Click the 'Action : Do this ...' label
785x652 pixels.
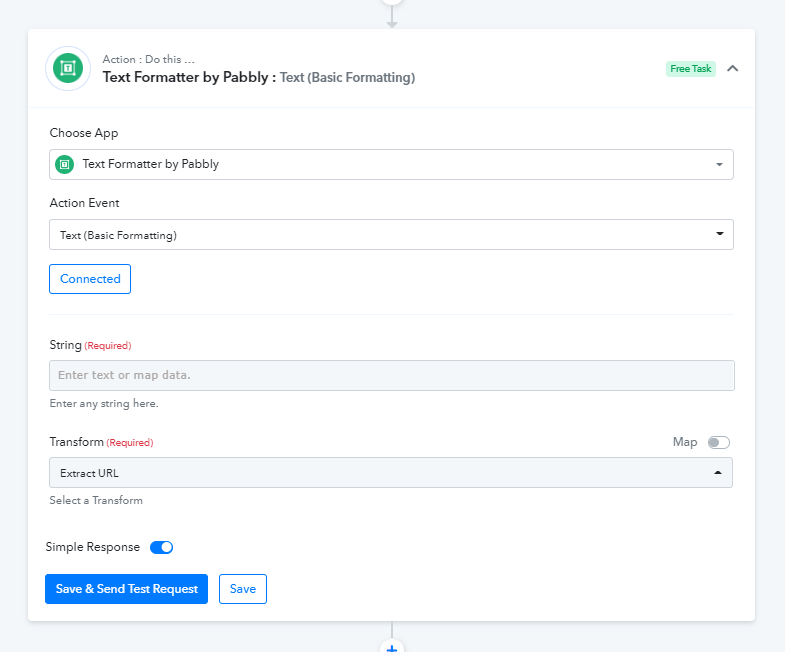pos(149,59)
